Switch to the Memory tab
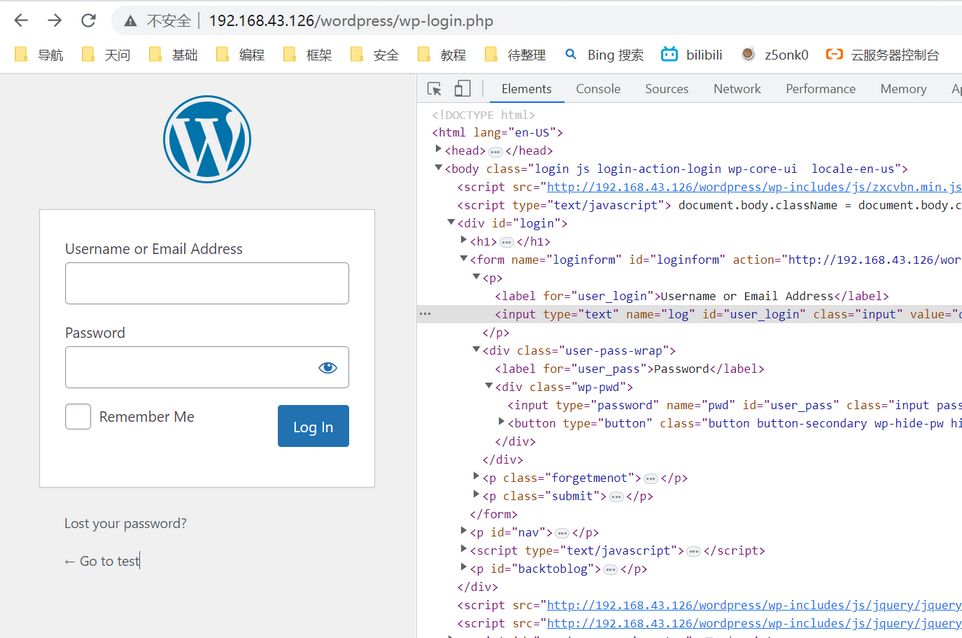The height and width of the screenshot is (638, 962). [x=903, y=89]
